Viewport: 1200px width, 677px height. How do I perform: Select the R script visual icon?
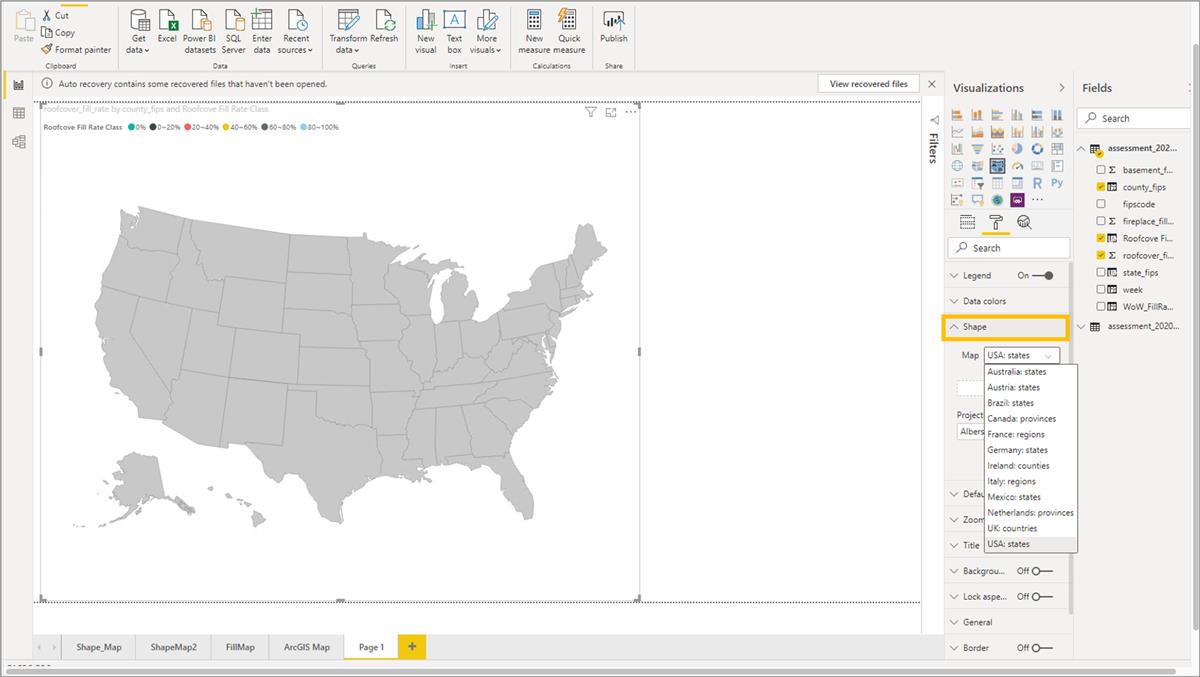(x=1037, y=182)
